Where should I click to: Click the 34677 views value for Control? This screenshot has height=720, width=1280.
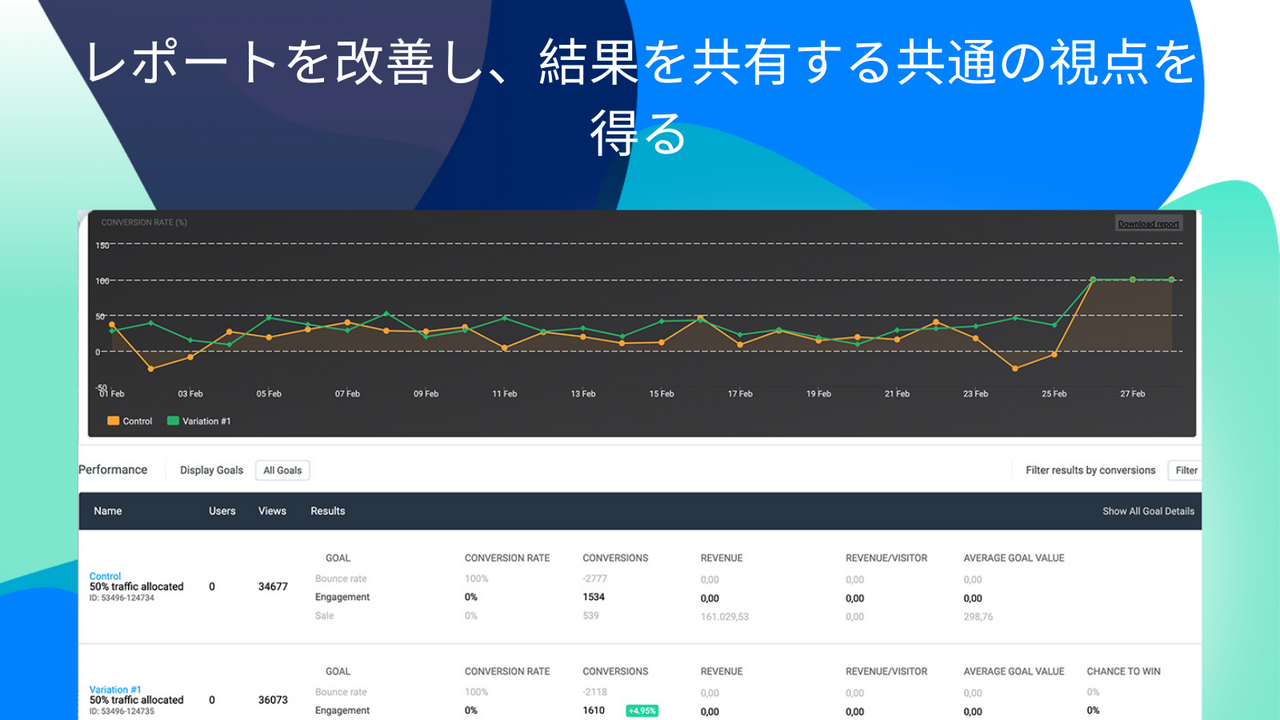(273, 587)
